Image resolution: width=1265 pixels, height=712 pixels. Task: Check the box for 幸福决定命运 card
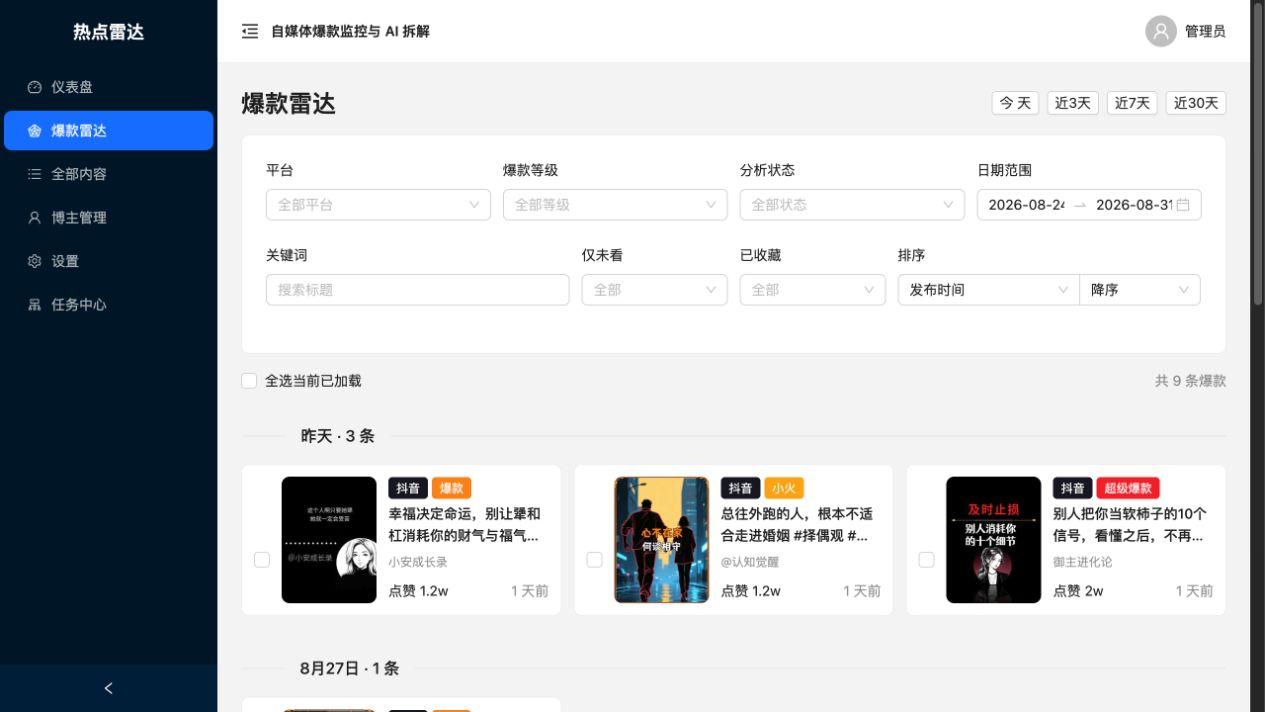(262, 560)
